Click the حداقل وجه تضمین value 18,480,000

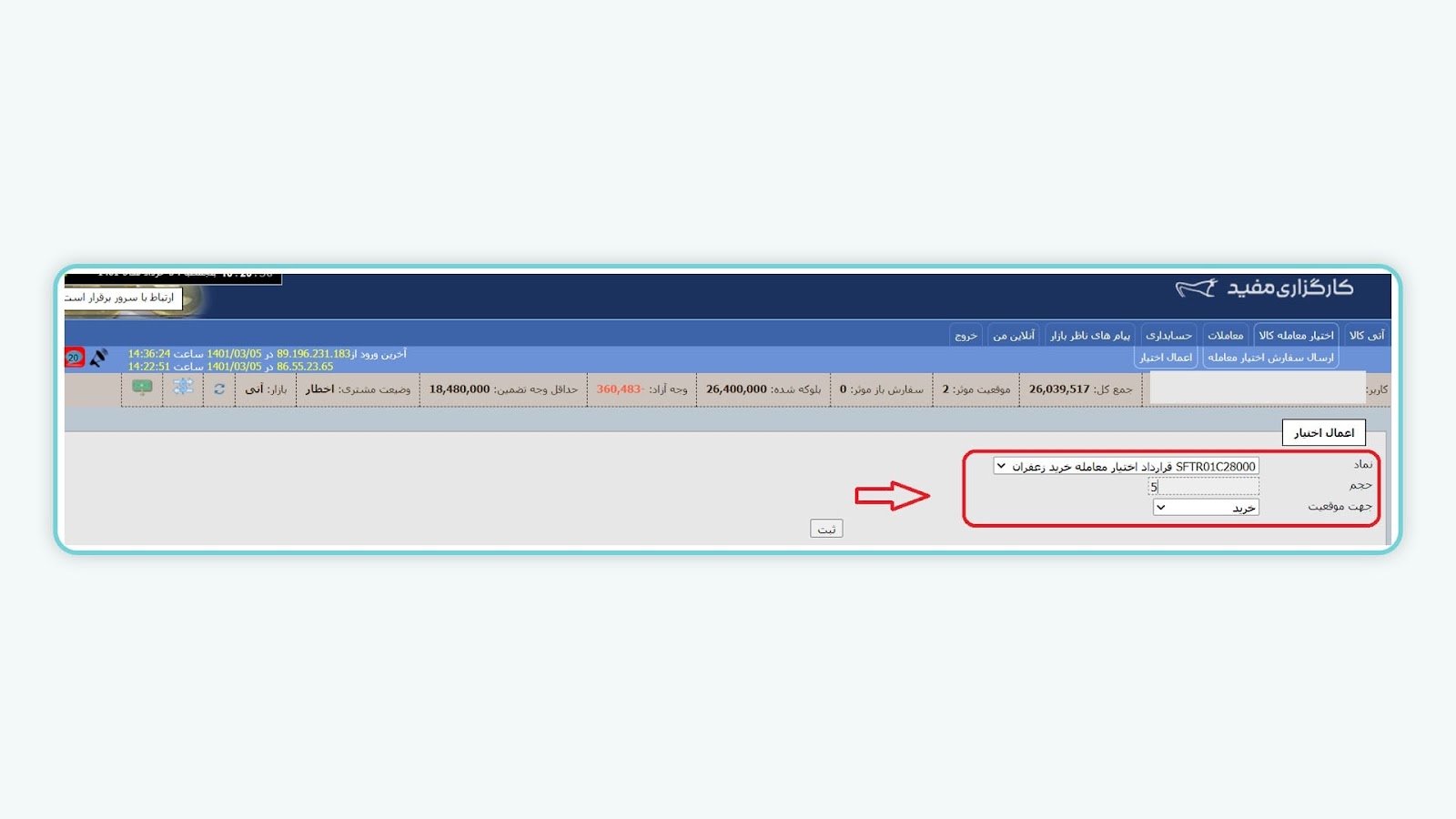click(460, 389)
